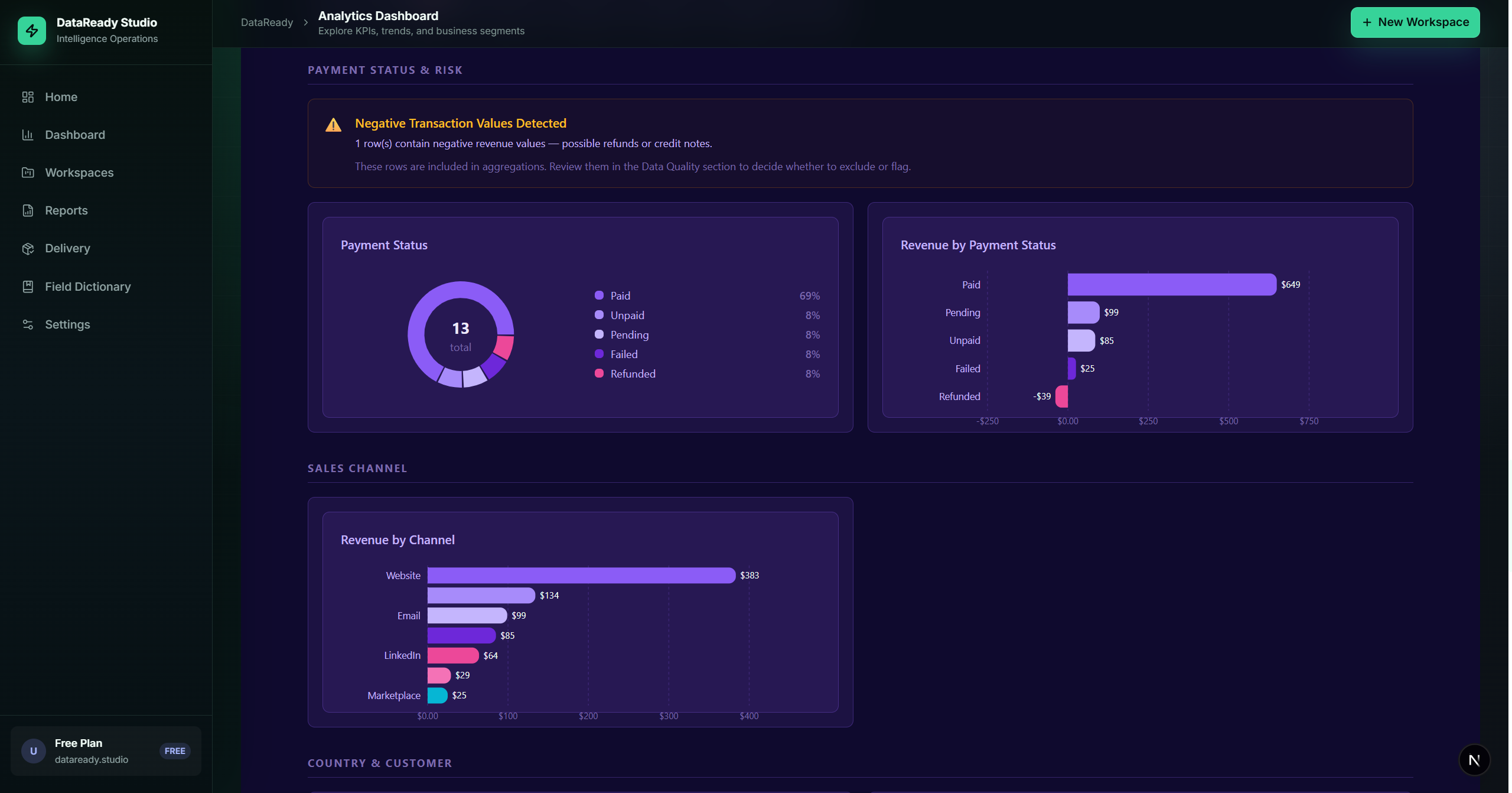Click the breadcrumb chevron separator

(306, 22)
